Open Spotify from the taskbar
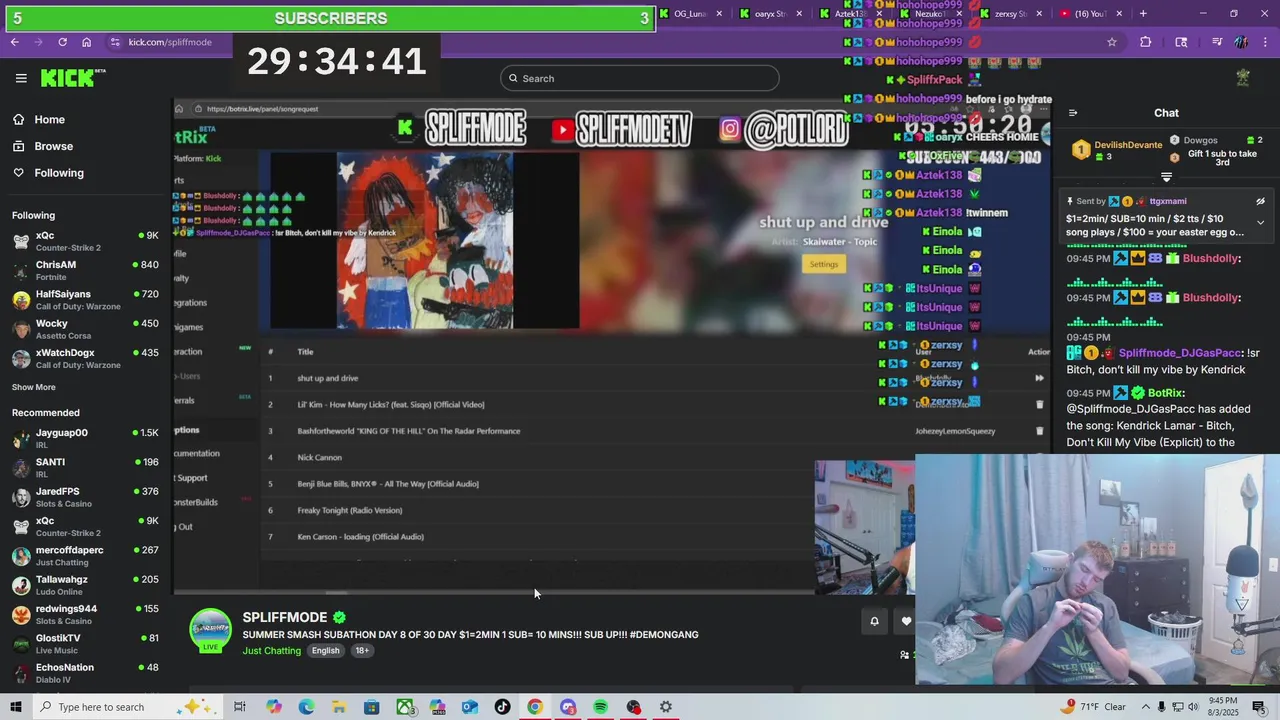The width and height of the screenshot is (1280, 720). click(x=600, y=707)
